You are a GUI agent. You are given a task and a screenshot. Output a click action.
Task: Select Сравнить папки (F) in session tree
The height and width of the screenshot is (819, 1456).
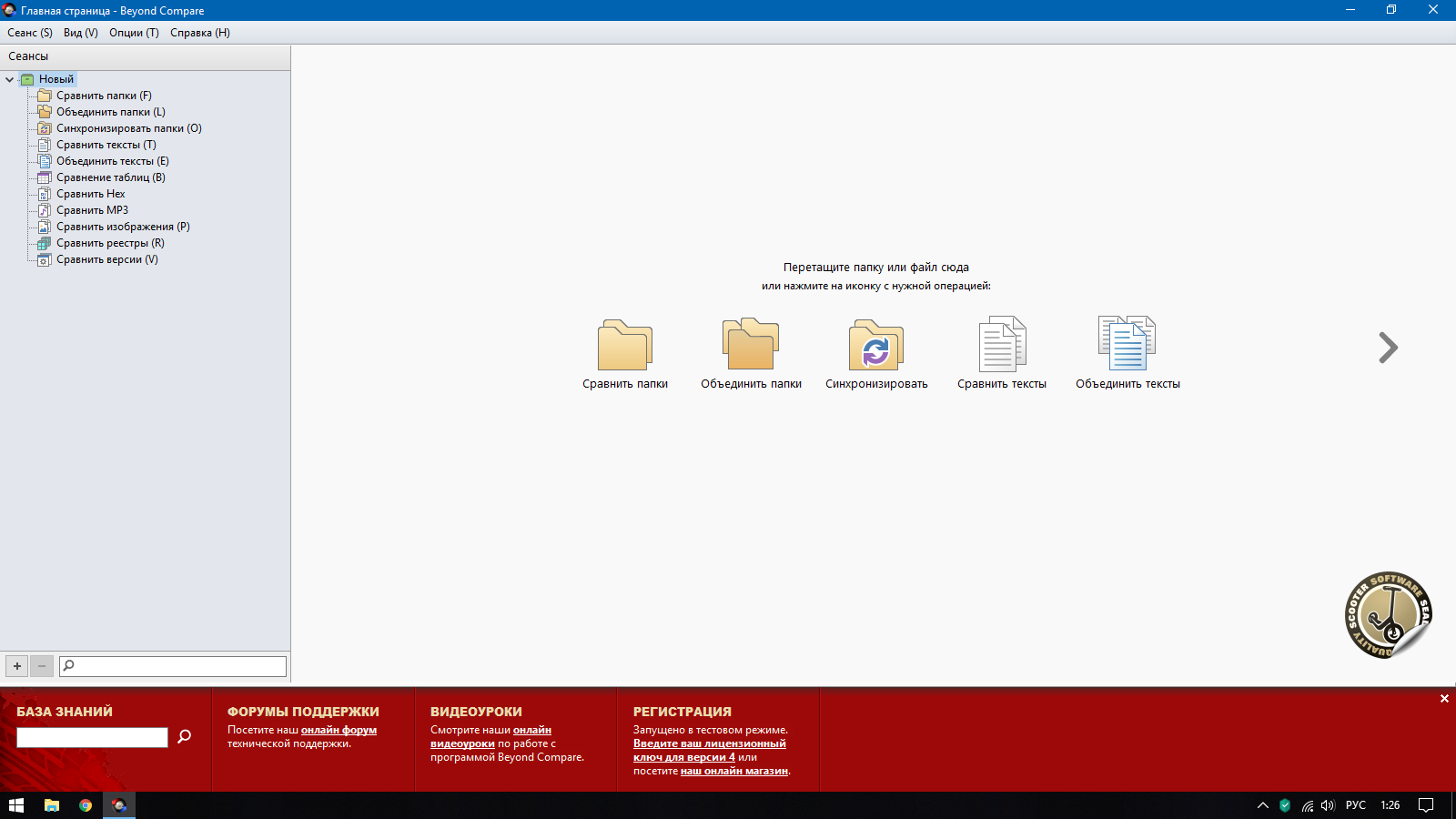click(104, 96)
